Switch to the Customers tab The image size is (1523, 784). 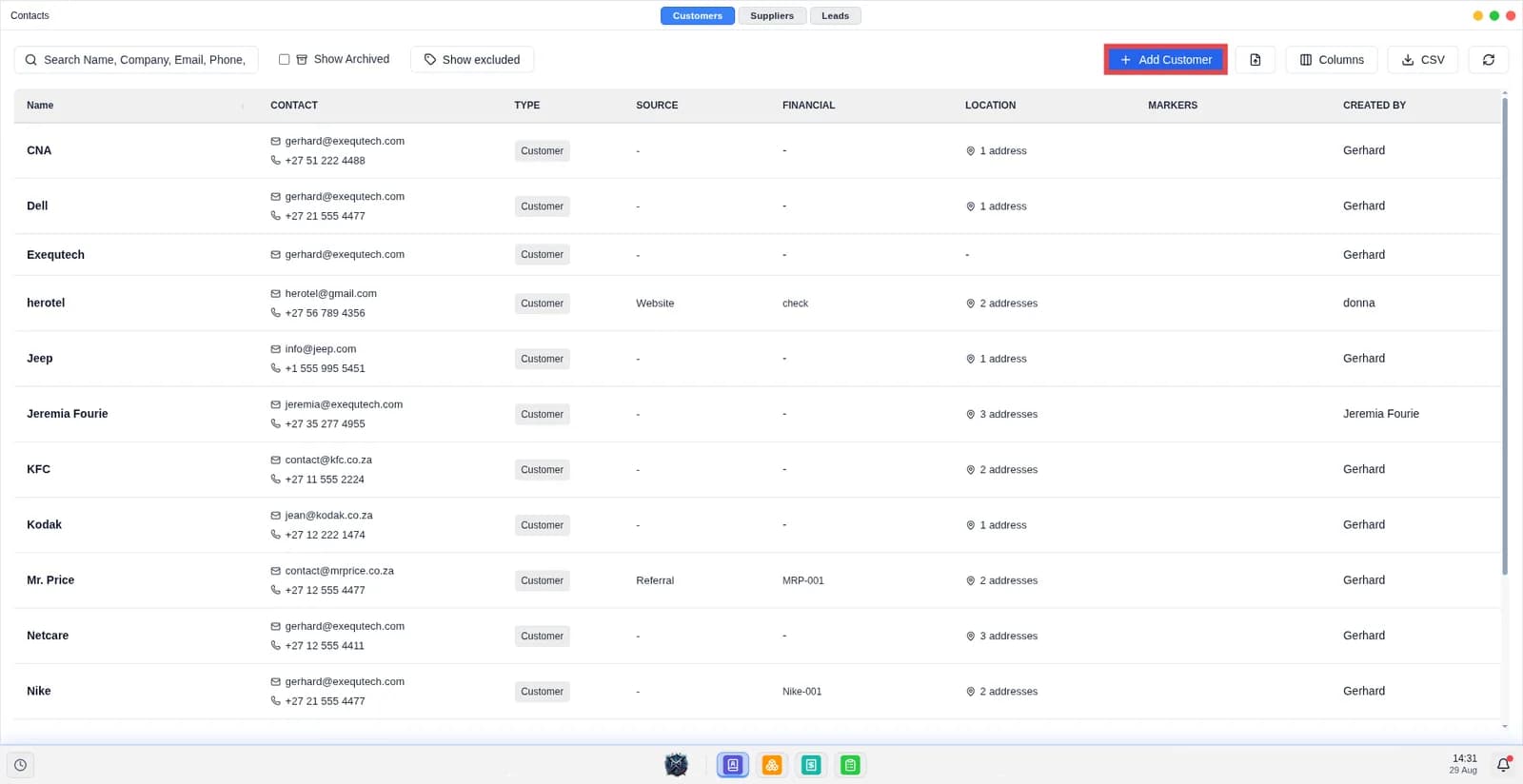click(x=697, y=15)
